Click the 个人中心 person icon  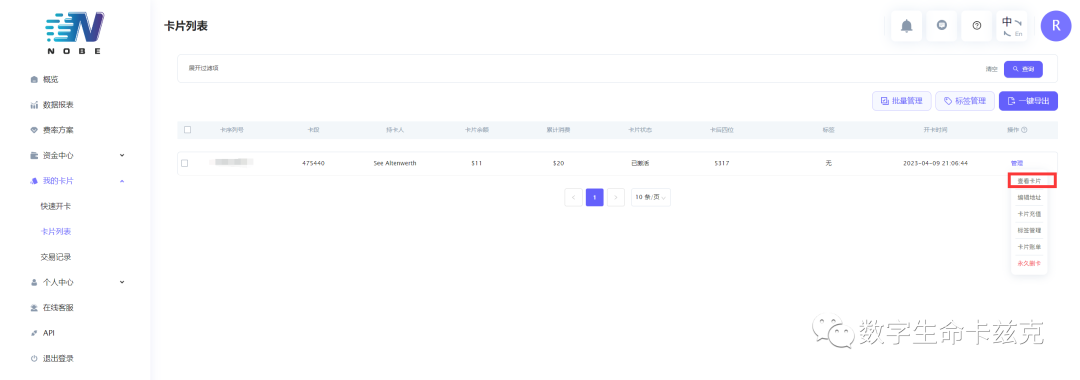34,282
